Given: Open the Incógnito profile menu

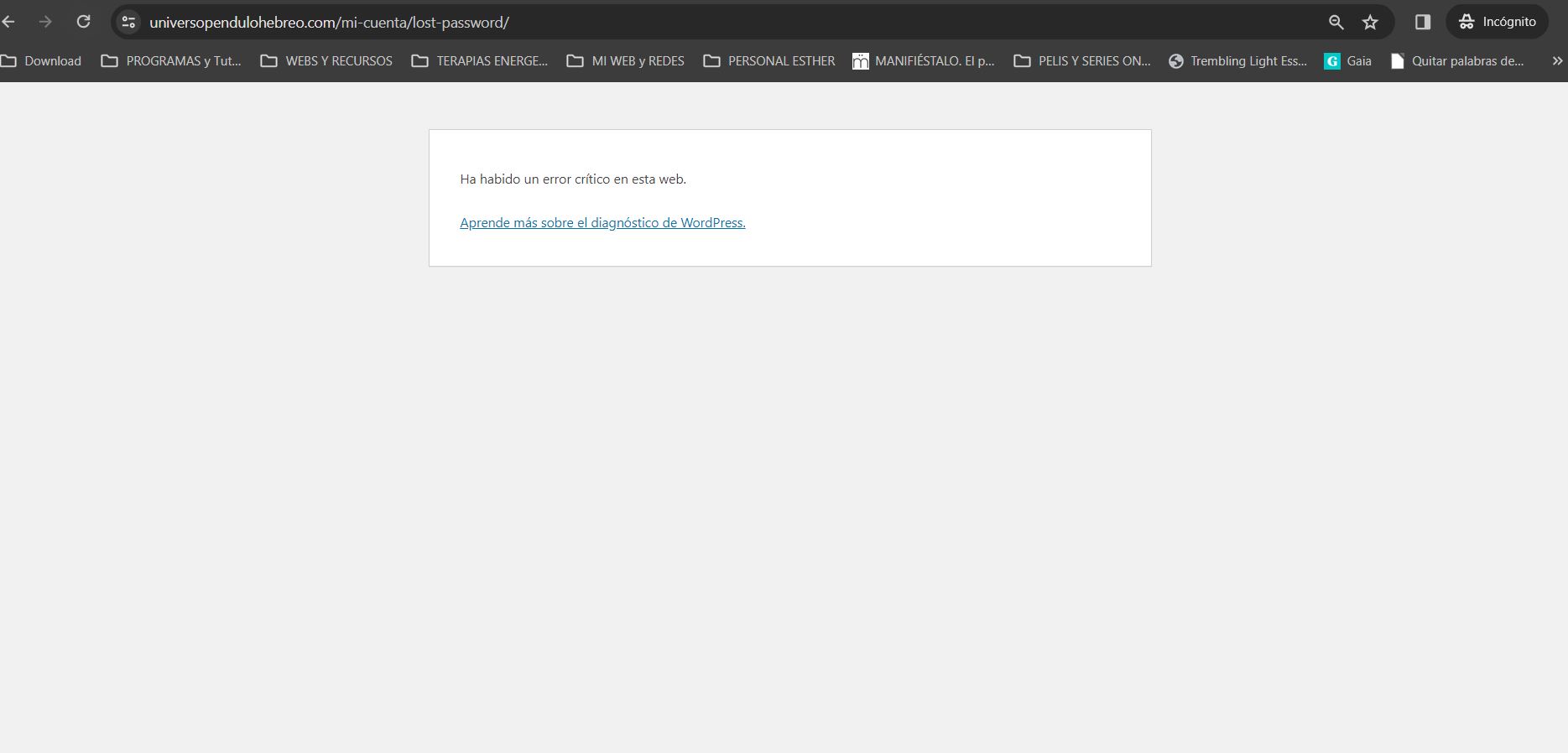Looking at the screenshot, I should 1497,22.
